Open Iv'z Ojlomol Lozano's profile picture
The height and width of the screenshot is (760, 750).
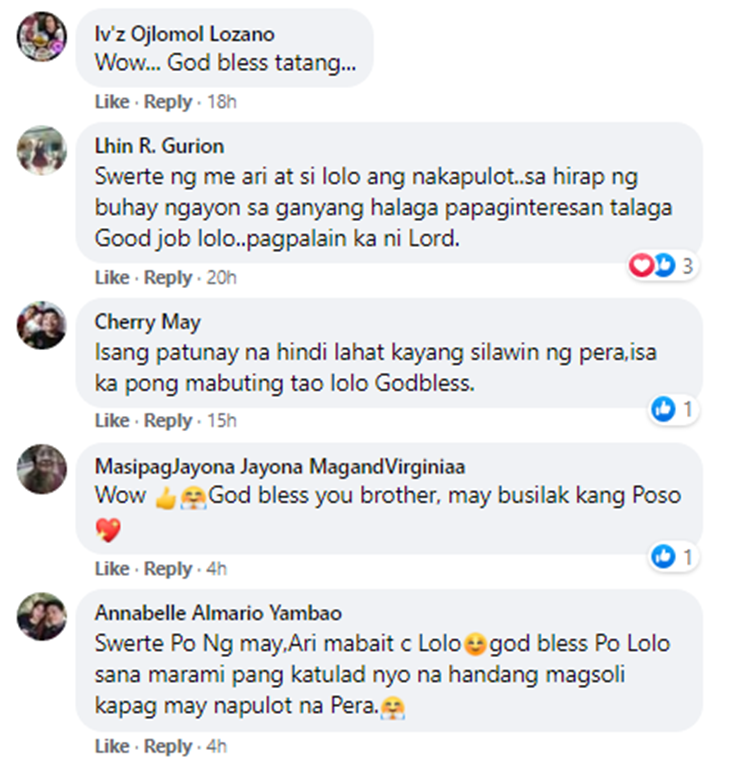point(42,37)
